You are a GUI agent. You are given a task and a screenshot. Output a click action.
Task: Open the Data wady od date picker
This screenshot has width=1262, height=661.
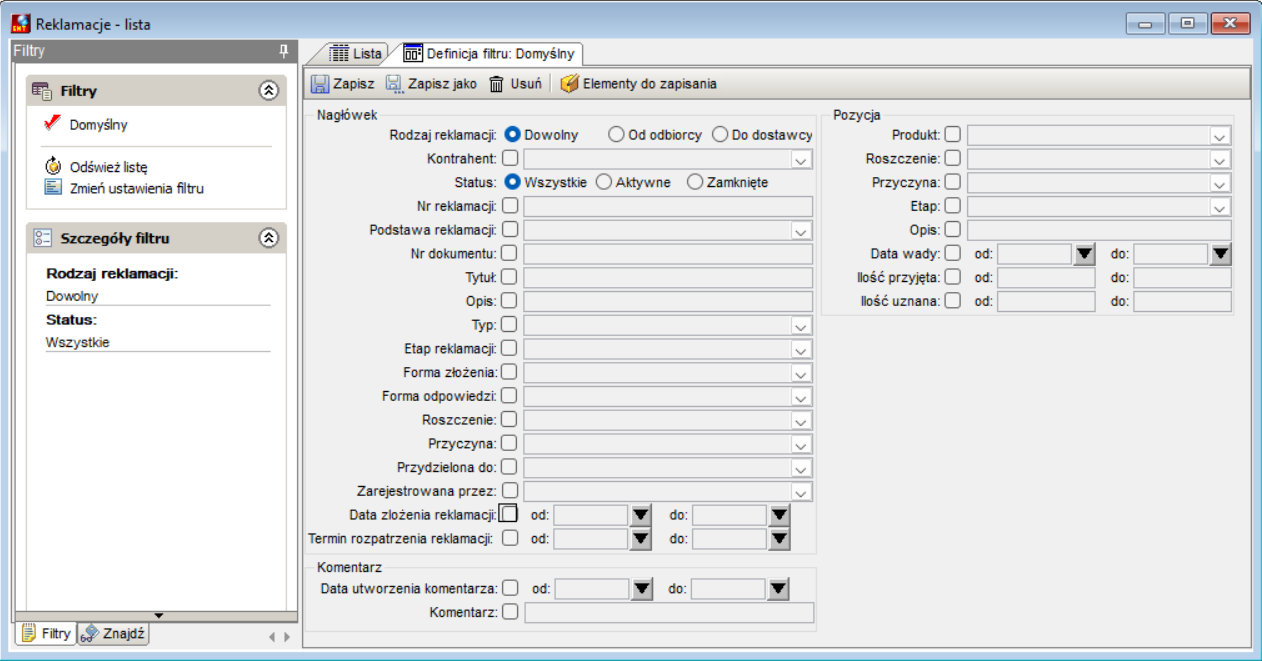click(x=1084, y=254)
